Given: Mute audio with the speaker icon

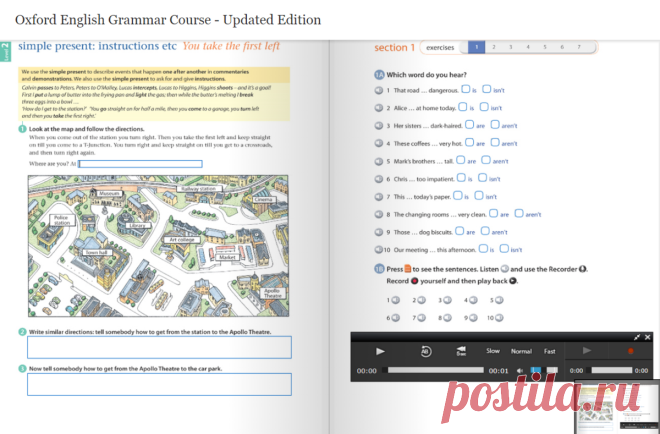Looking at the screenshot, I should click(520, 371).
